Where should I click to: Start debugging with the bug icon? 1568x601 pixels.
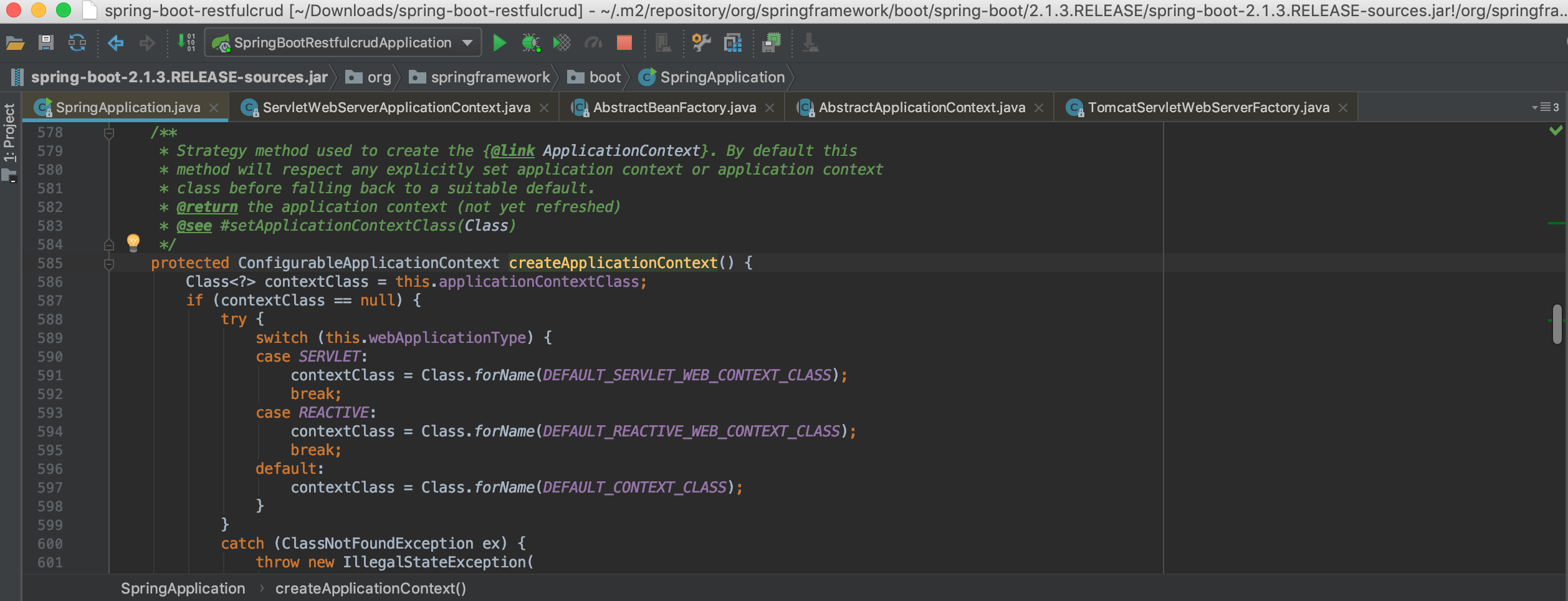pyautogui.click(x=530, y=43)
